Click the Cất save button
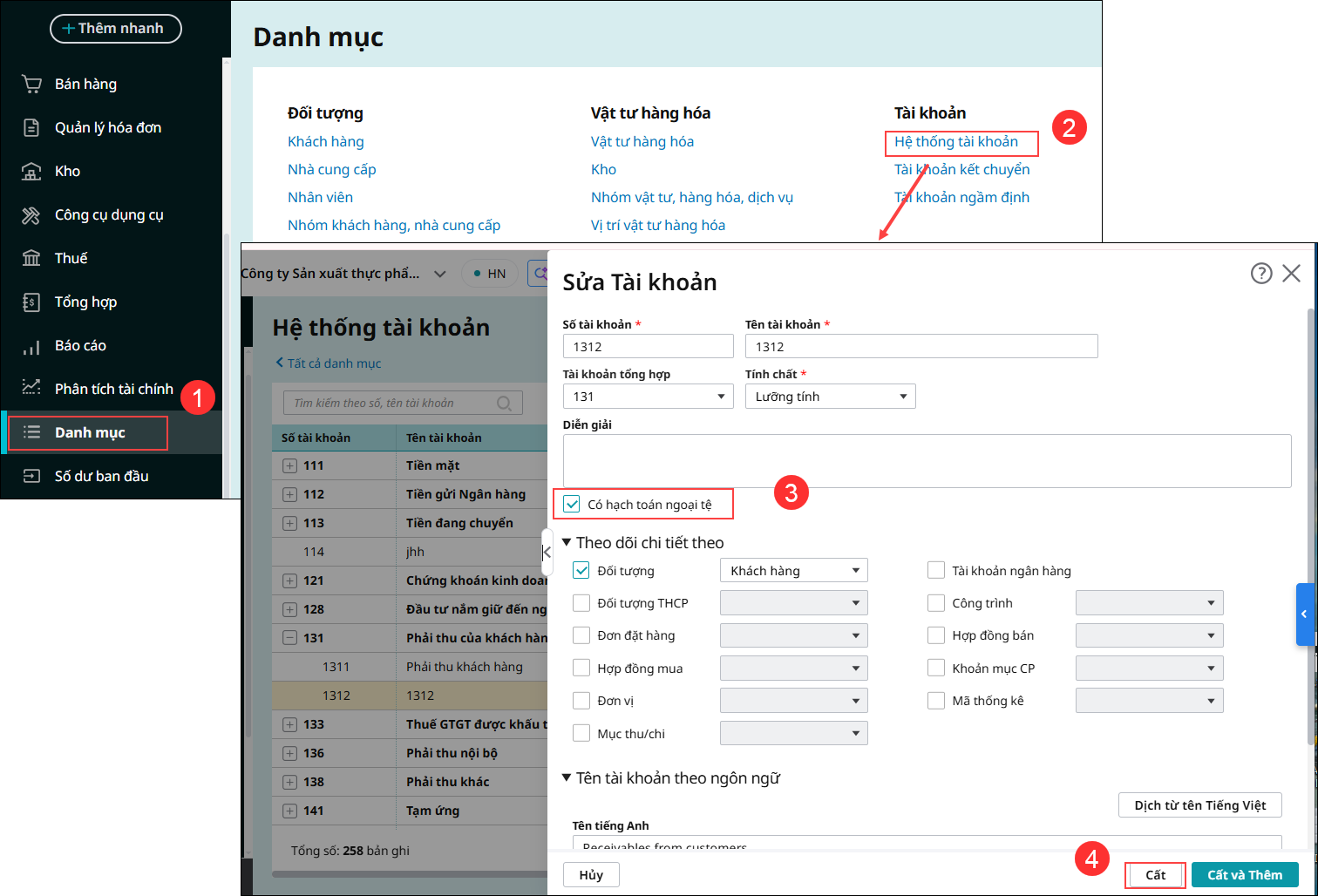Screen dimensions: 1318x896 coord(1155,875)
